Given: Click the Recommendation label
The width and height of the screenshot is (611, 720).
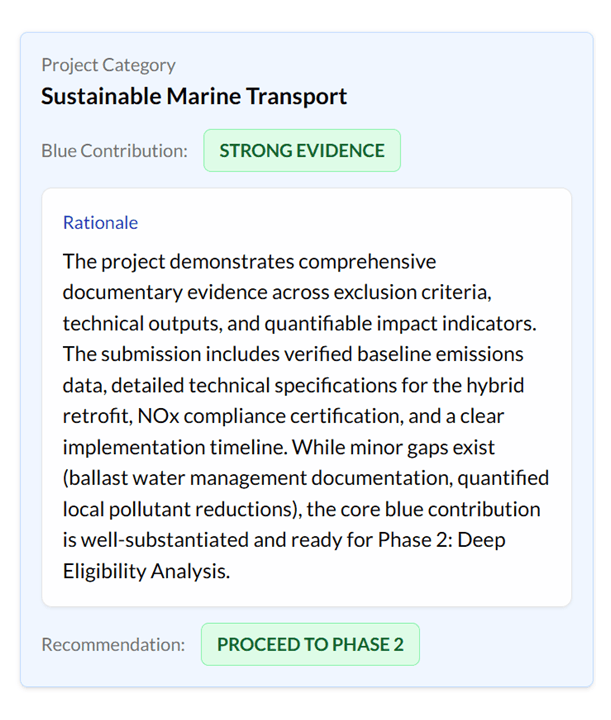Looking at the screenshot, I should 113,645.
